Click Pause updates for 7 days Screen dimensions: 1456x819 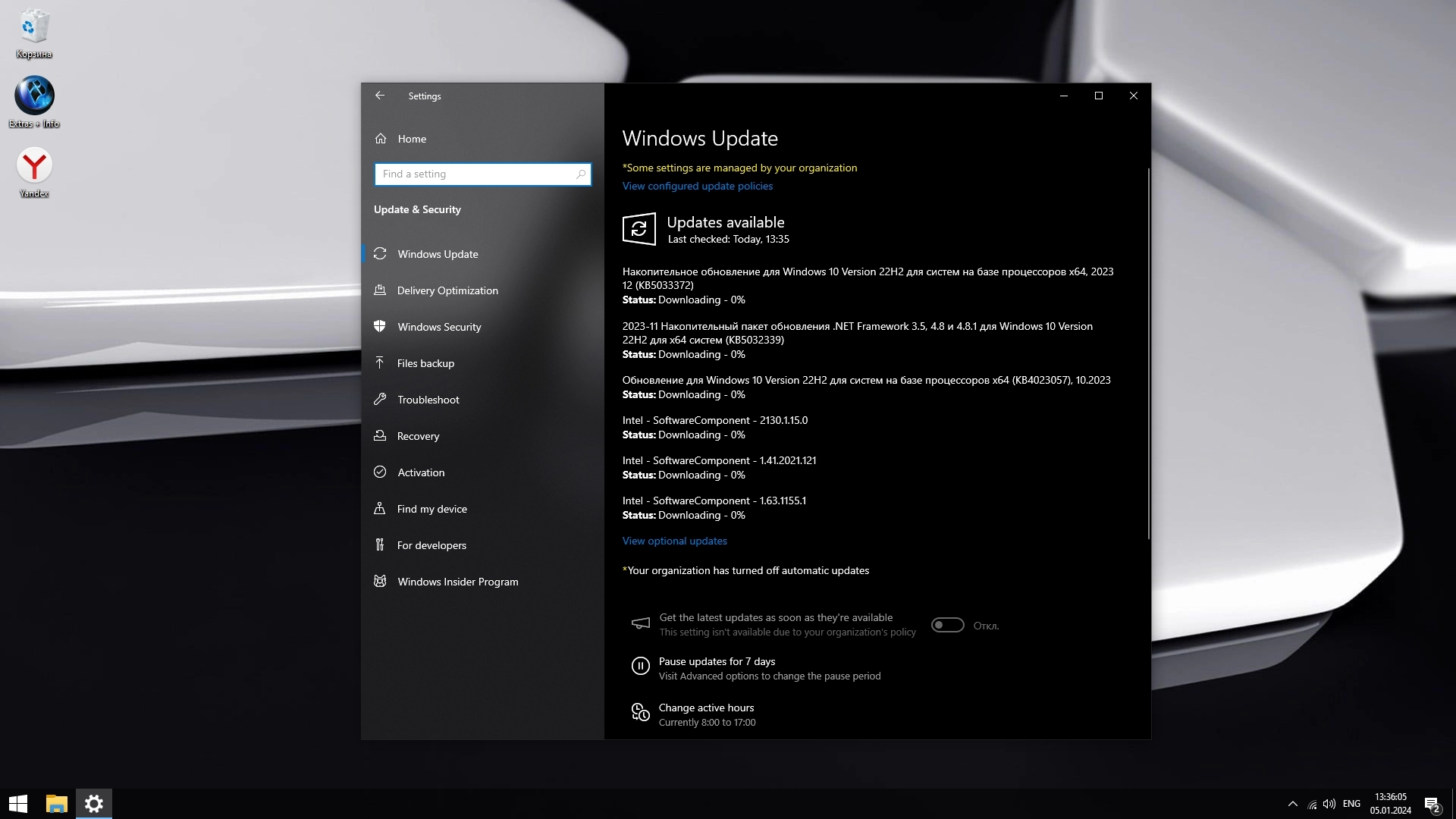[717, 661]
